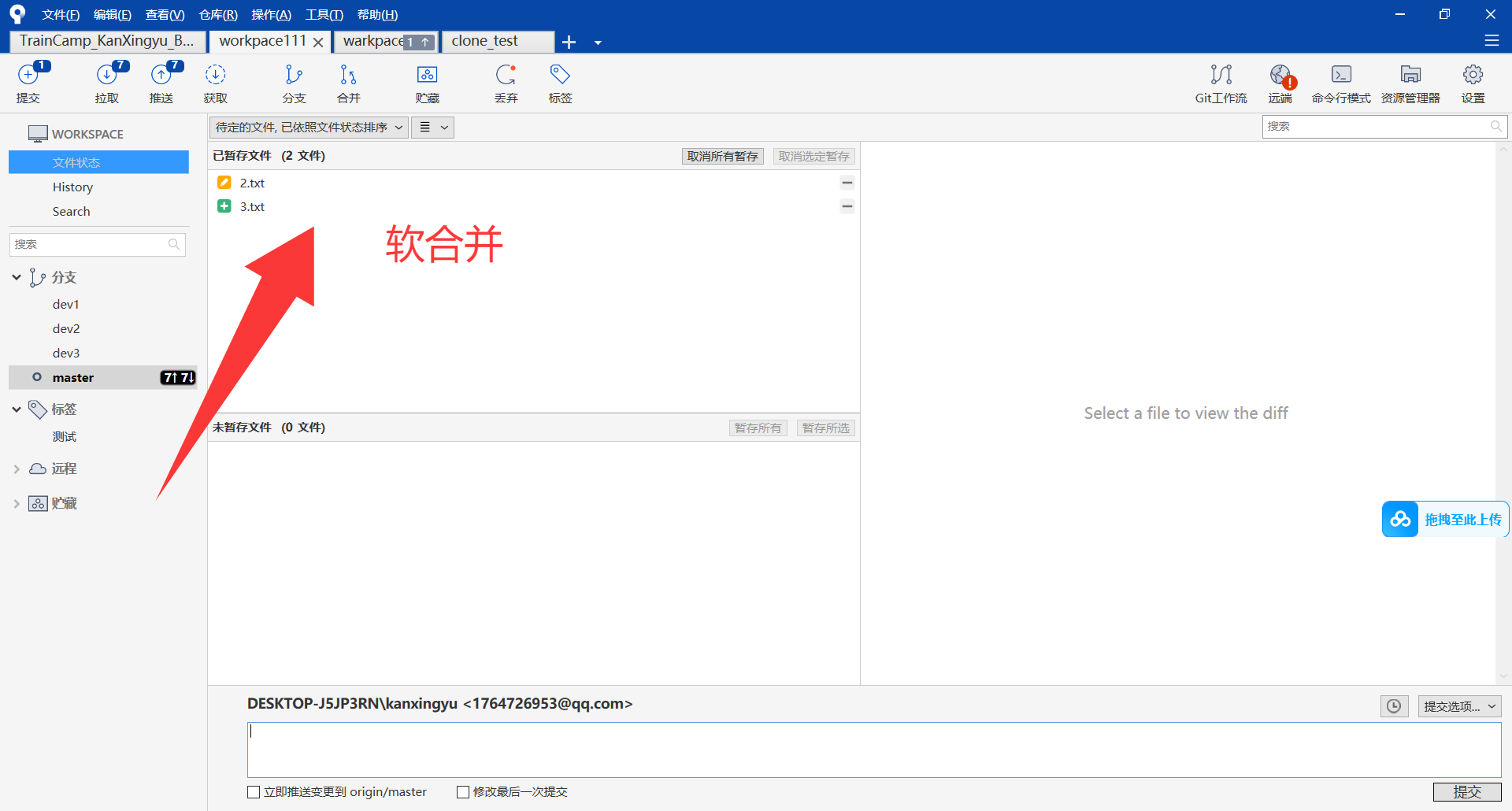Select 文件状态 in the Workspace sidebar
The height and width of the screenshot is (811, 1512).
[98, 162]
